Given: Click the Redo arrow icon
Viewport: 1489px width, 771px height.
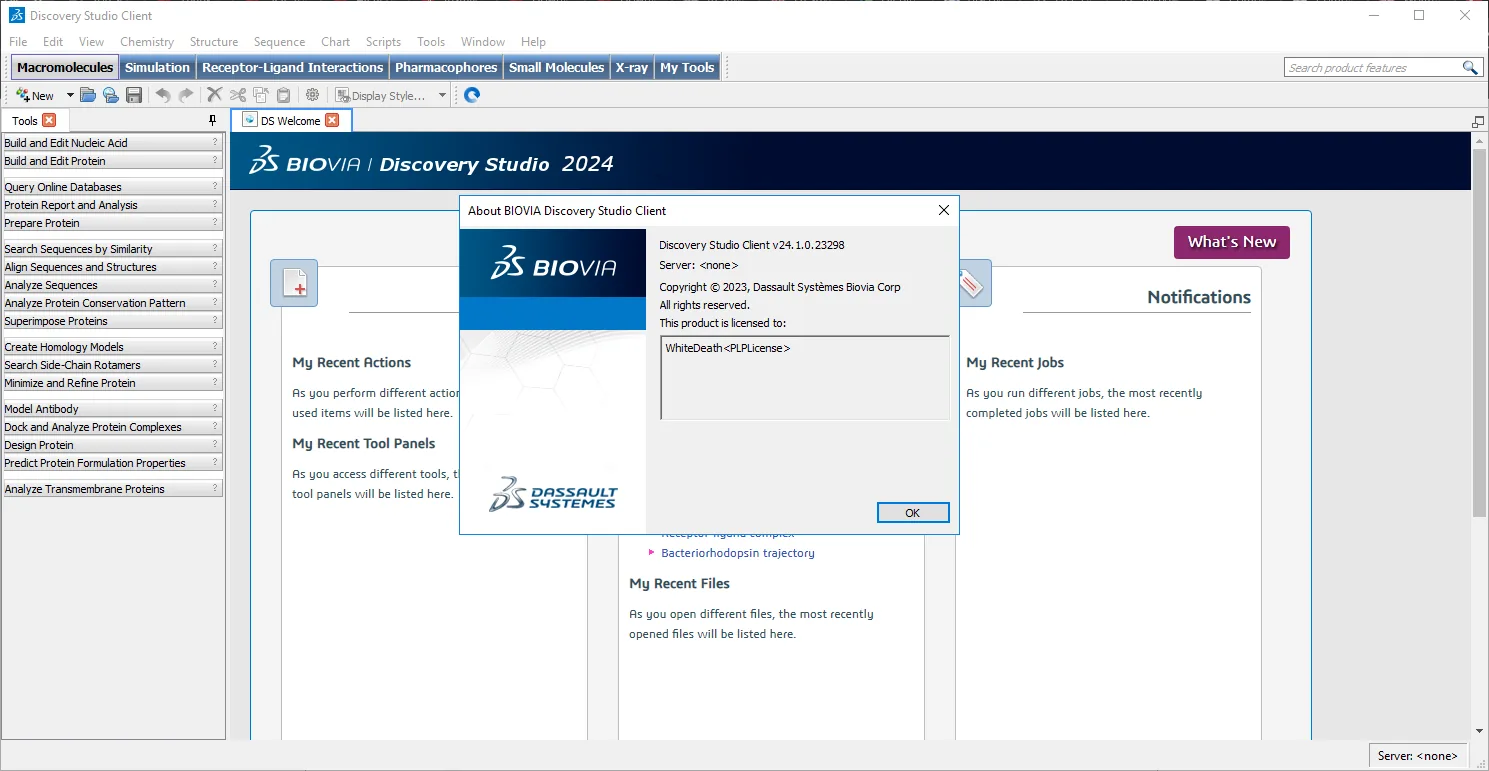Looking at the screenshot, I should (186, 95).
